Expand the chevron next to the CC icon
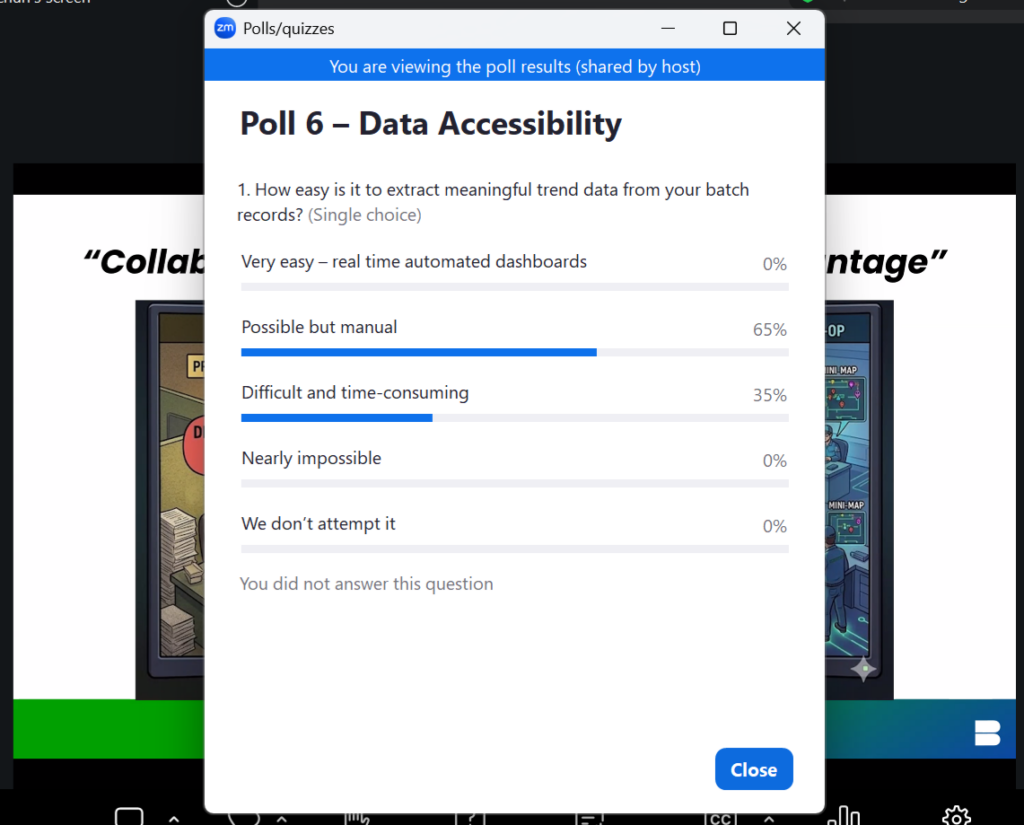 769,818
